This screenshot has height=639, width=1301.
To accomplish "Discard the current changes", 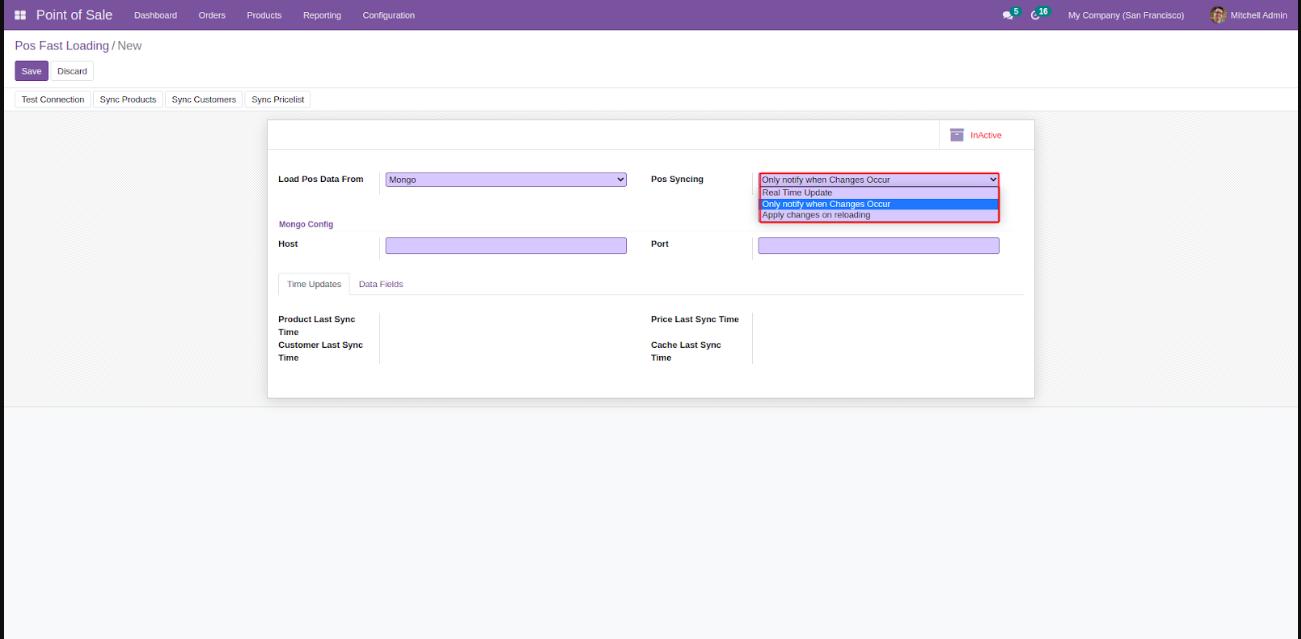I will coord(72,71).
